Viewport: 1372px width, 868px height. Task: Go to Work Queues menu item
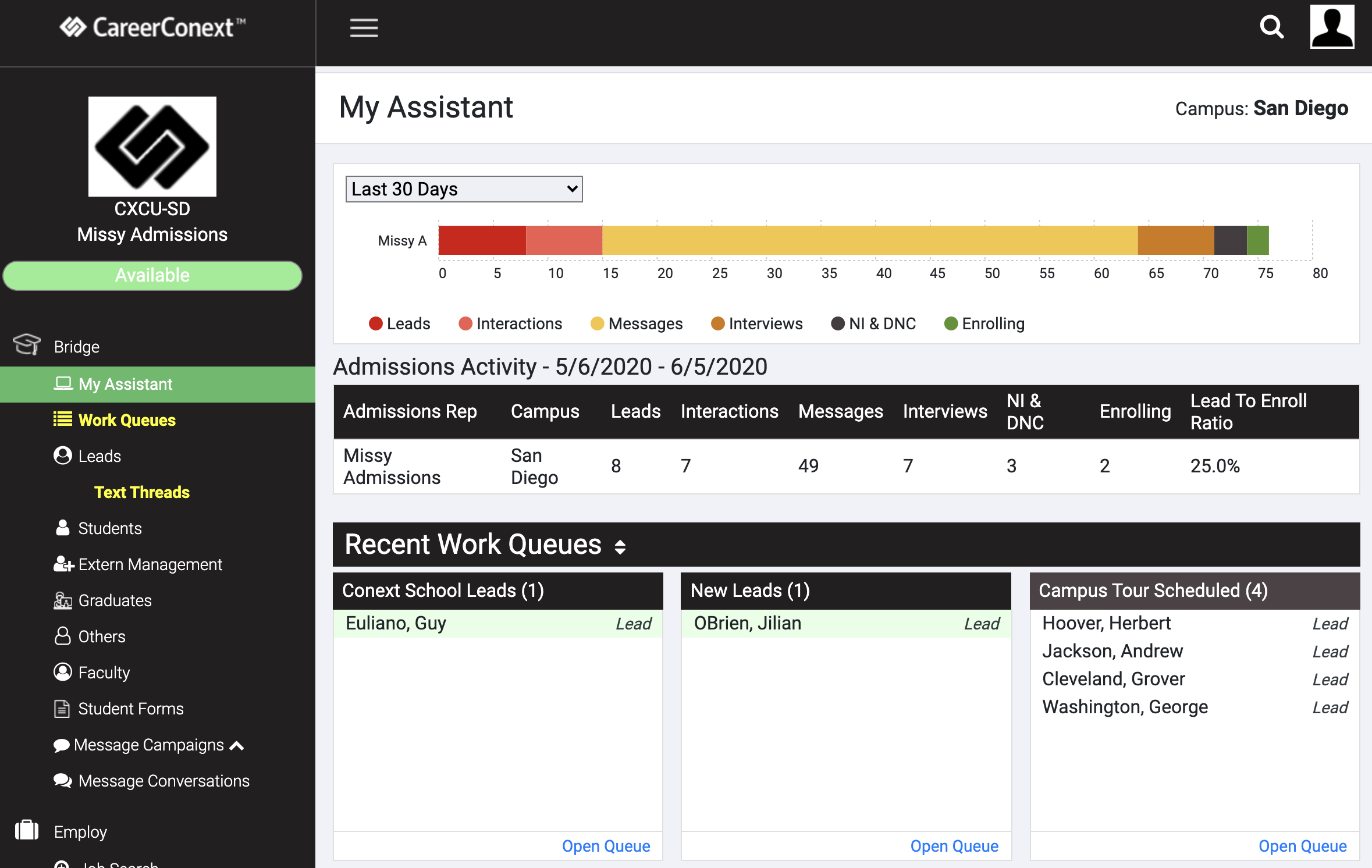point(127,420)
